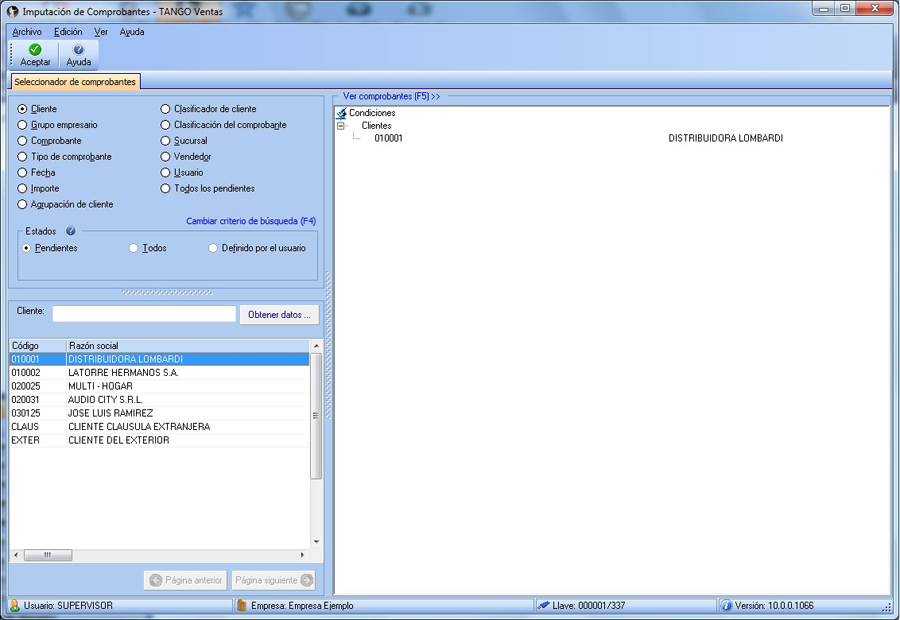Select row CLIENTE CLAUSULA EXTRANJERA
This screenshot has width=900, height=620.
160,427
